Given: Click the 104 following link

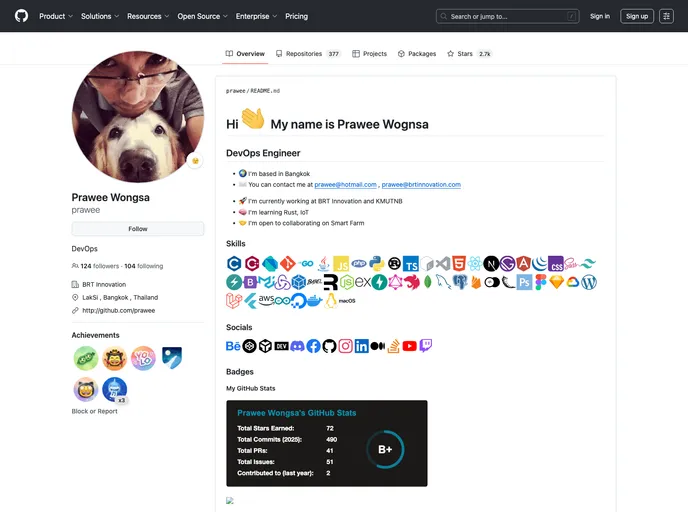Looking at the screenshot, I should [x=143, y=266].
